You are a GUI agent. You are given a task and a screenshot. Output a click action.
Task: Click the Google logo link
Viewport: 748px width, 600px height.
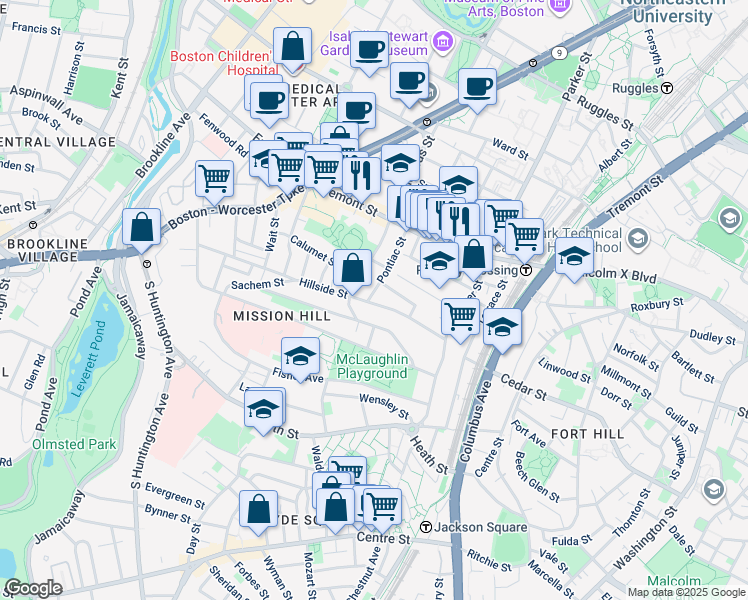pos(33,589)
